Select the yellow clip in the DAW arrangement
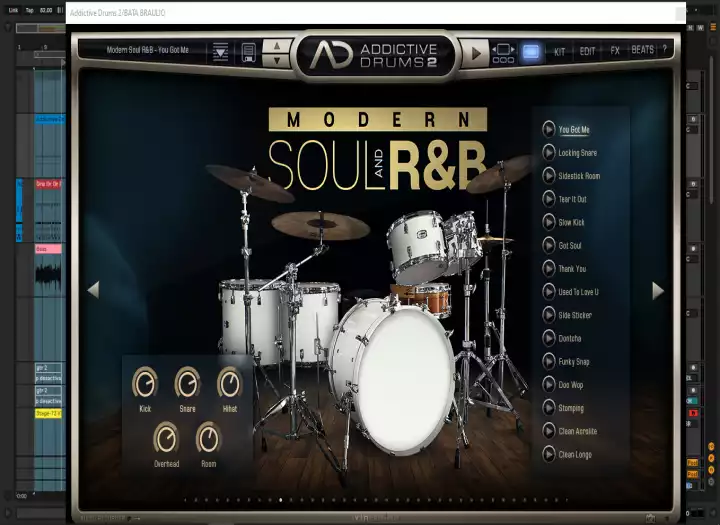The width and height of the screenshot is (720, 525). coord(48,413)
